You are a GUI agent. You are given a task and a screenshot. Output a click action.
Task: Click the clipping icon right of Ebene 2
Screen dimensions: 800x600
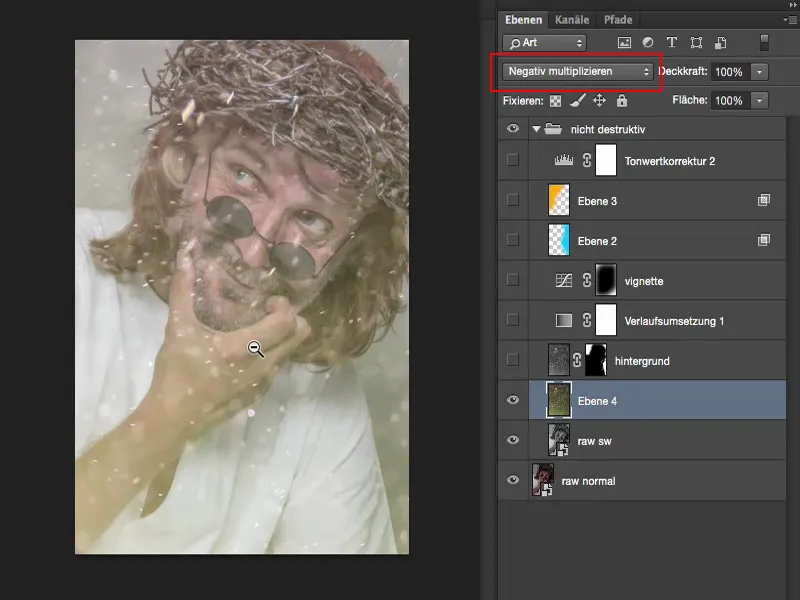[x=763, y=240]
